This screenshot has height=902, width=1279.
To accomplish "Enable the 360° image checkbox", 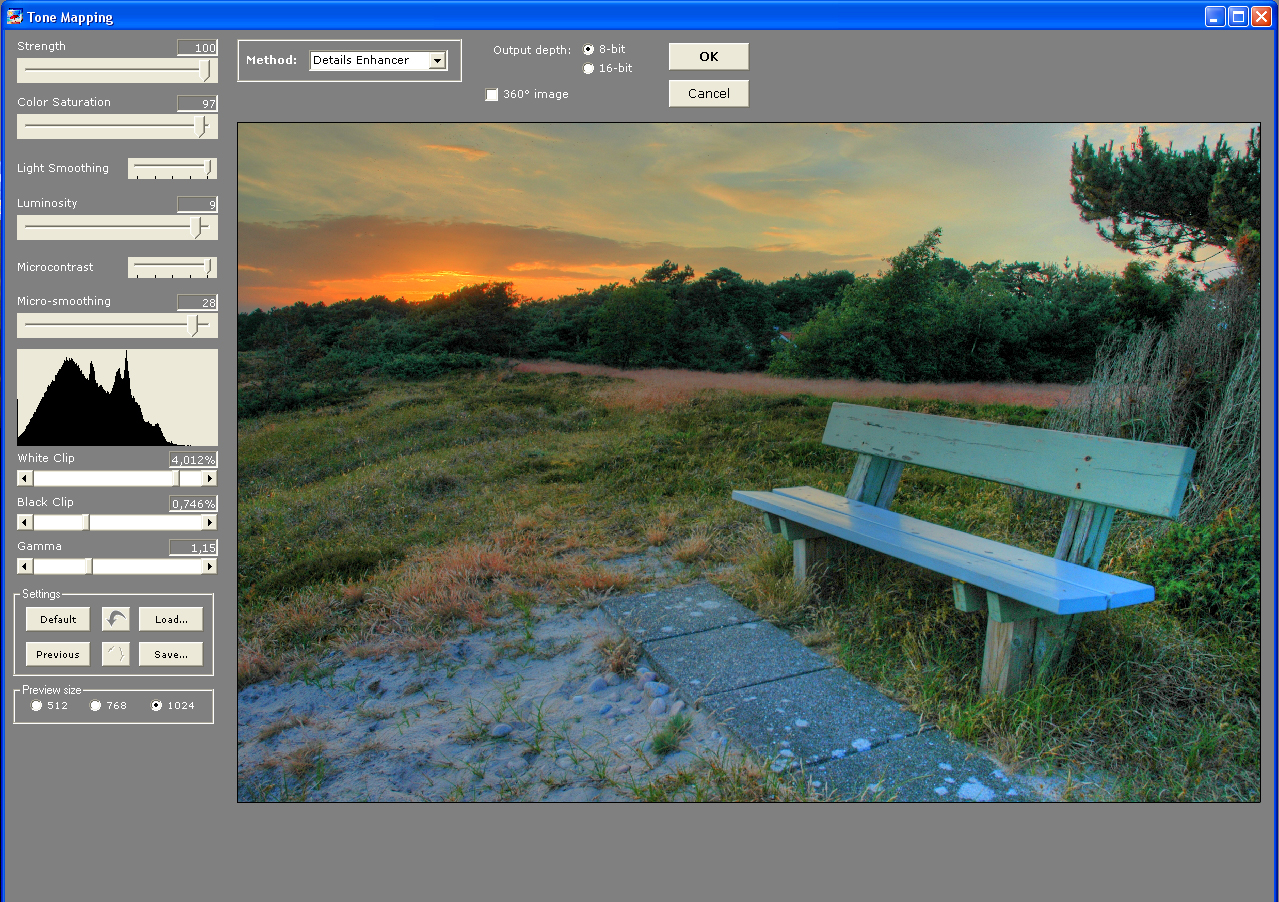I will [x=492, y=95].
